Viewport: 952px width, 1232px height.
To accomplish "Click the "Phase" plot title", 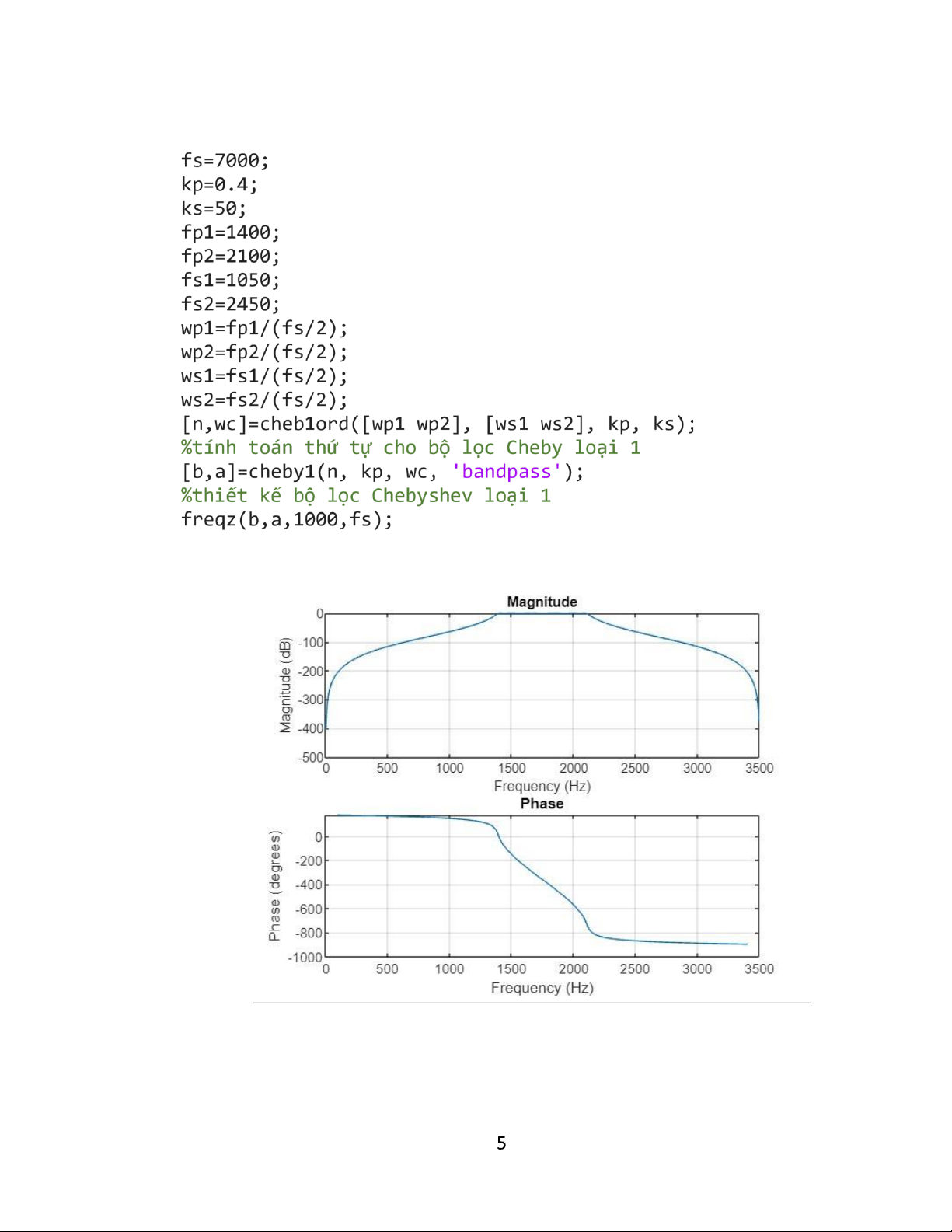I will click(542, 804).
